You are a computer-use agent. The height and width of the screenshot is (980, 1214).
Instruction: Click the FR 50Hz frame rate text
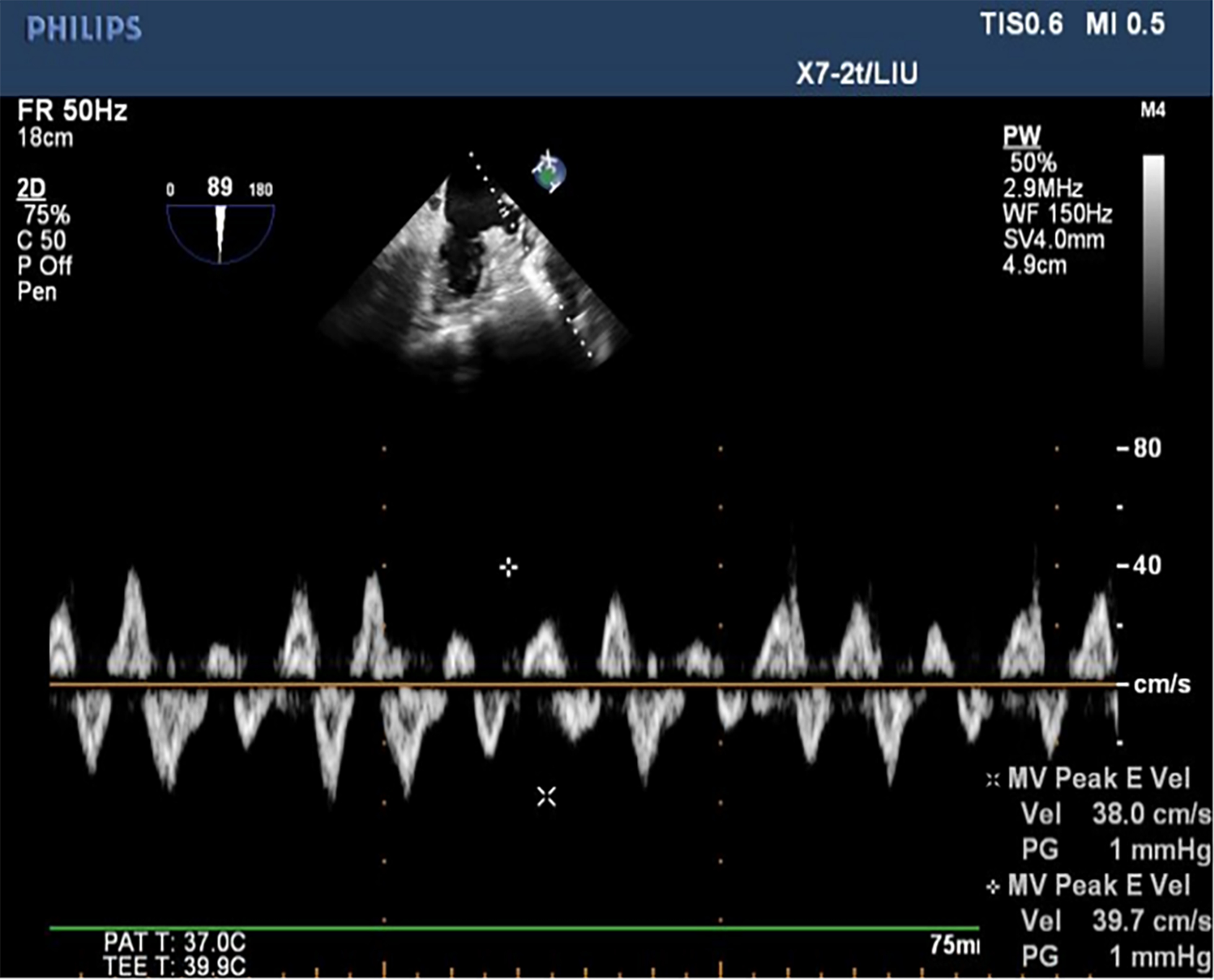[x=72, y=112]
